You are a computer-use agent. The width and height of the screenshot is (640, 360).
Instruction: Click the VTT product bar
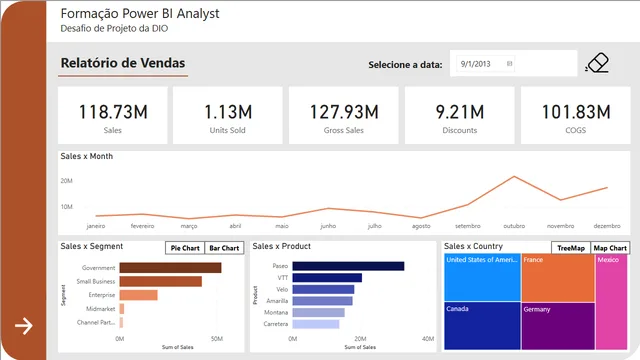[x=327, y=278]
